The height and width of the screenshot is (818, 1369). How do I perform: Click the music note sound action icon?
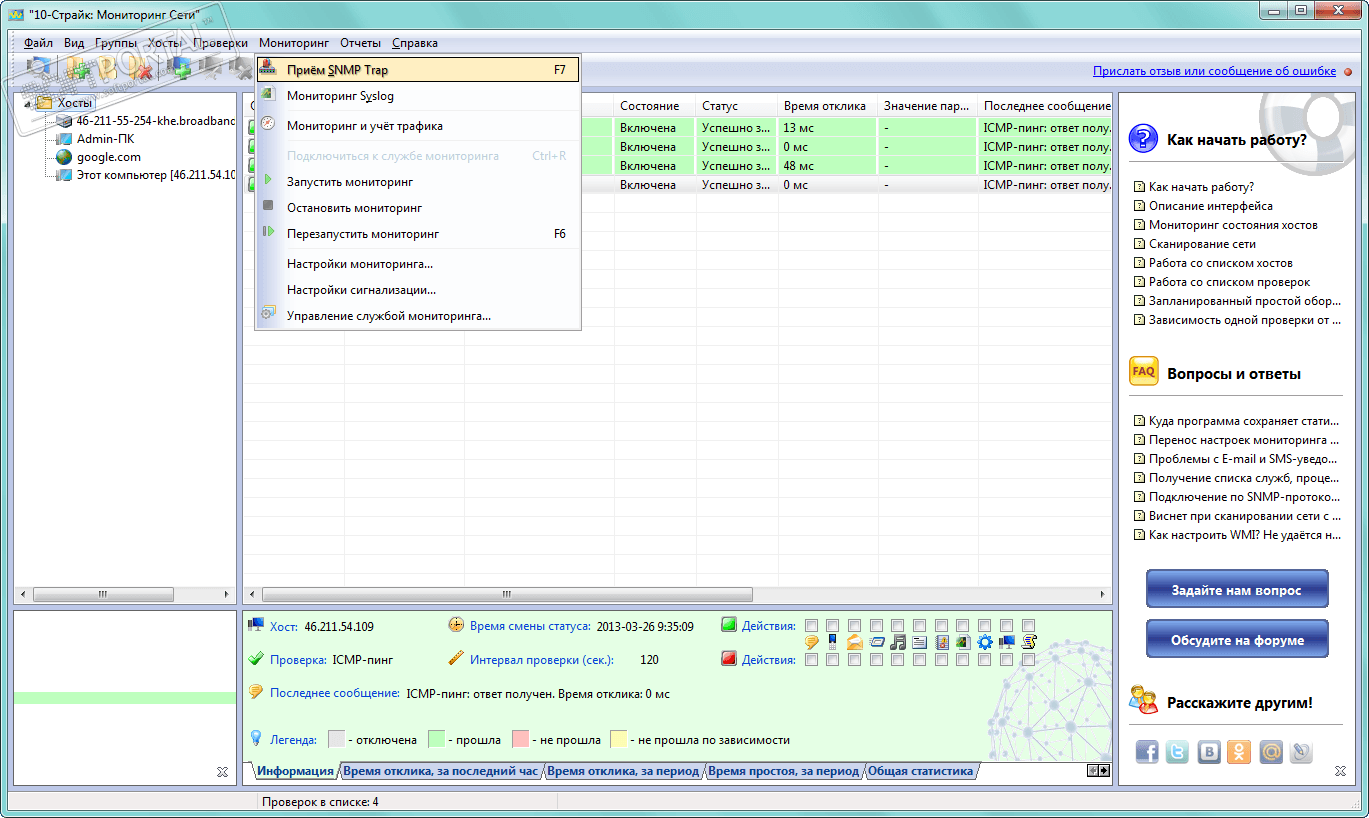(x=898, y=642)
